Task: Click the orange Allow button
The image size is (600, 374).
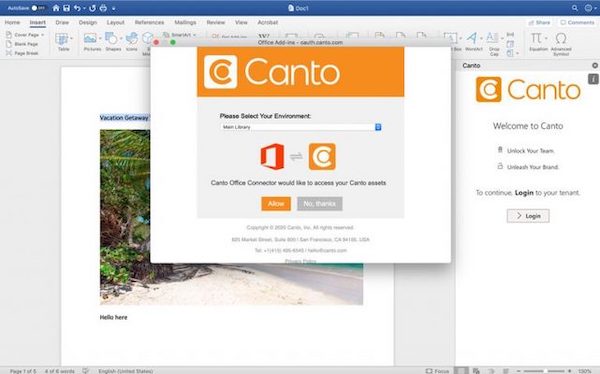Action: coord(276,204)
